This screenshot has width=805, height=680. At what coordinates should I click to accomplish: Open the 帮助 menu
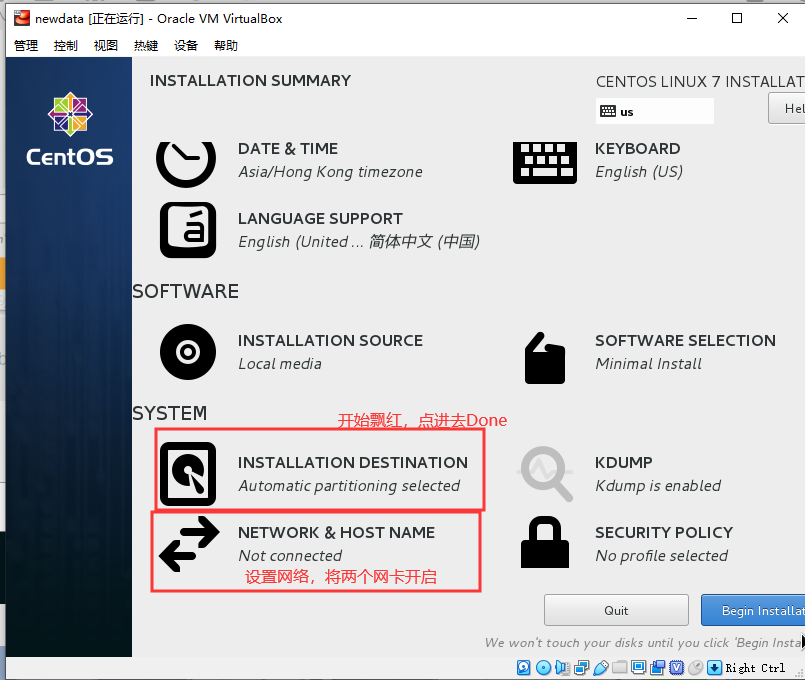point(225,44)
